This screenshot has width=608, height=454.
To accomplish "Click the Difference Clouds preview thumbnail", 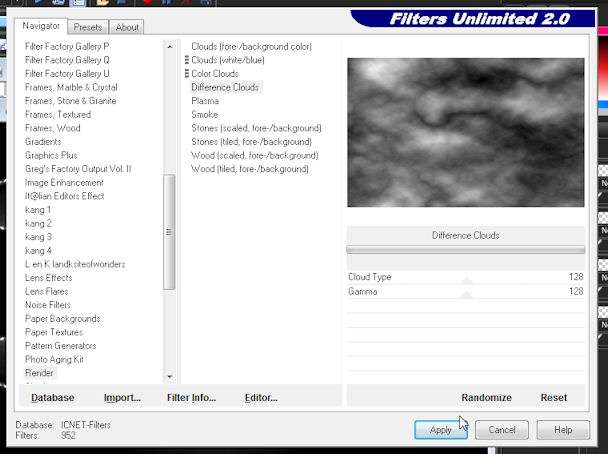I will coord(465,132).
